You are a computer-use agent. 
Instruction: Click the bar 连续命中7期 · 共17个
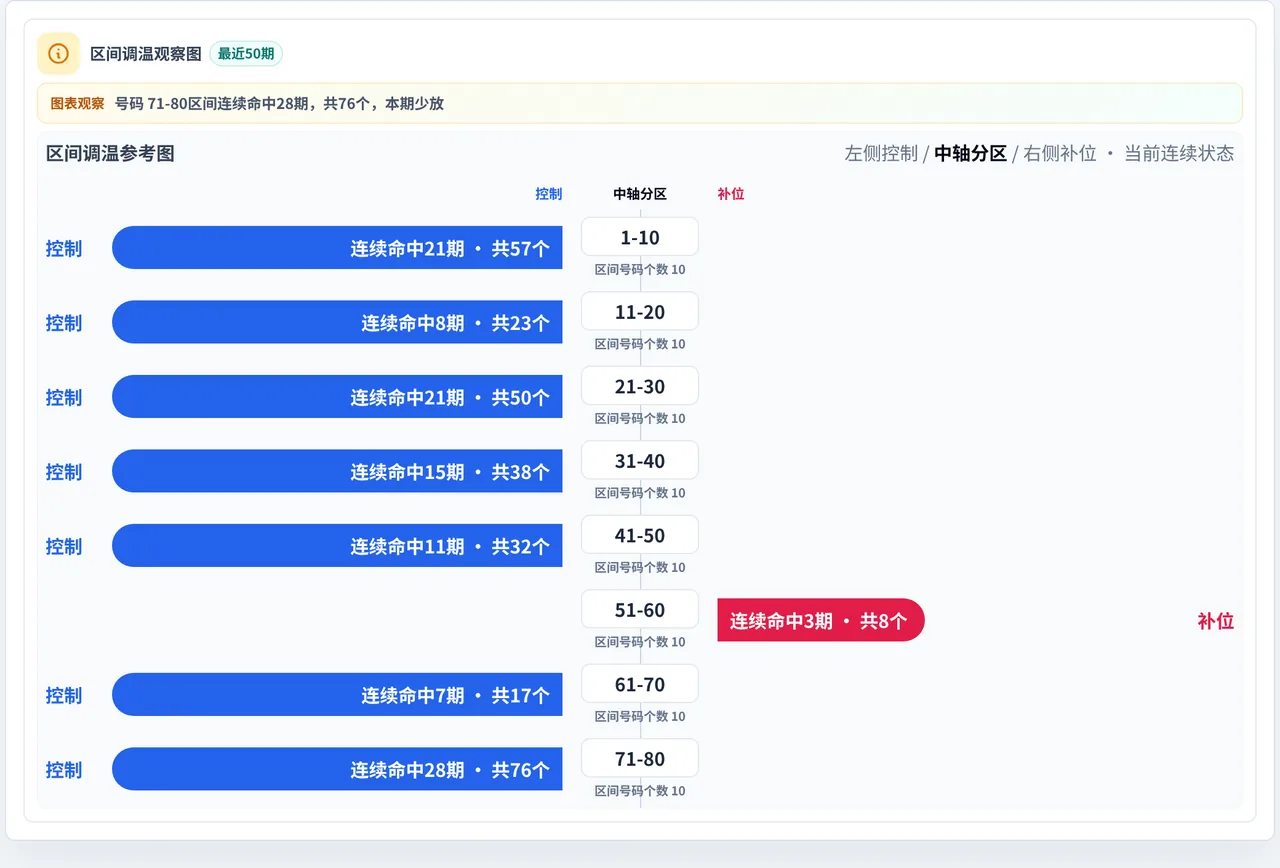pos(337,695)
